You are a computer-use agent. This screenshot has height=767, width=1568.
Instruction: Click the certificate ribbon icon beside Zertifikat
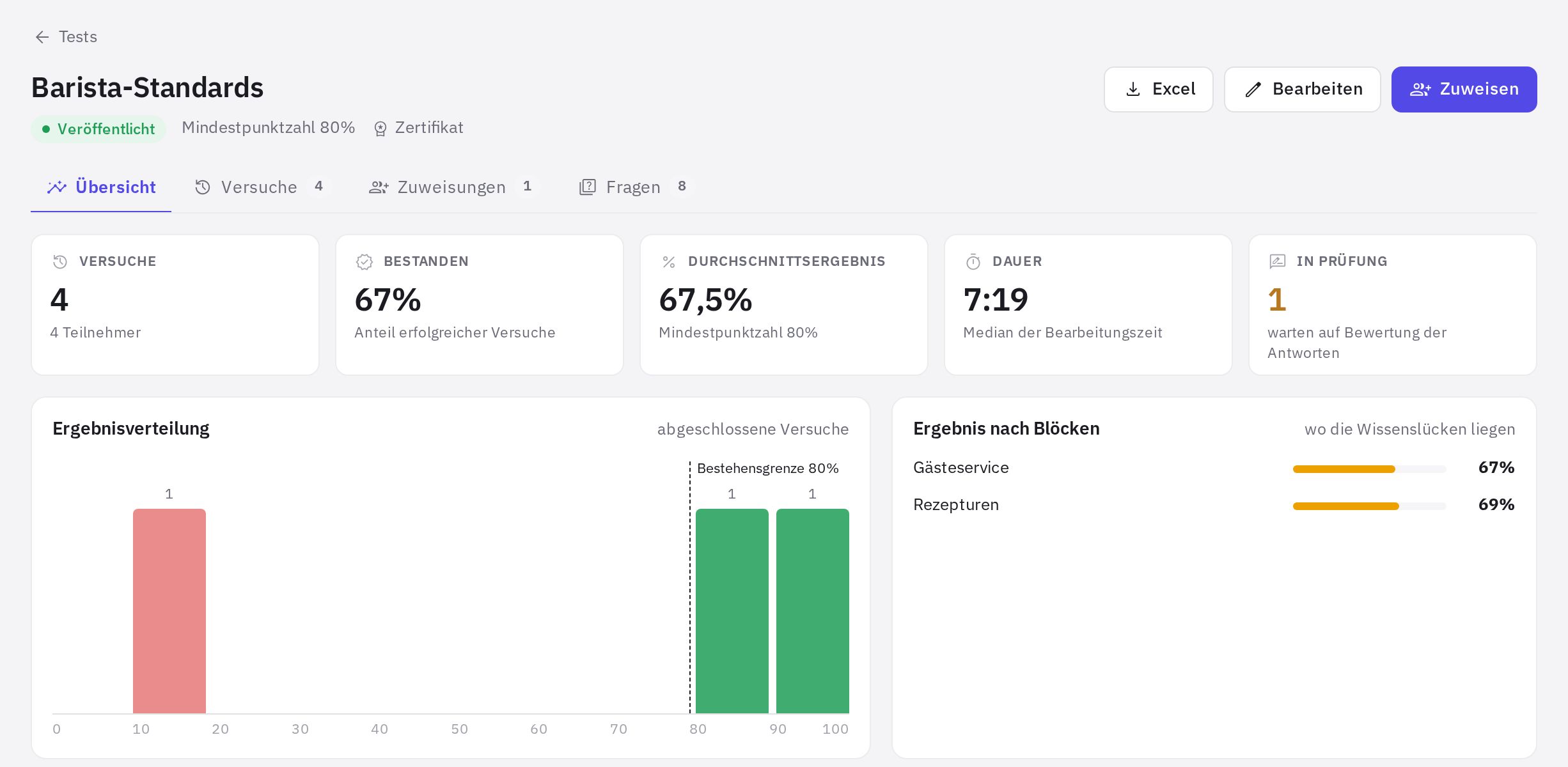(x=380, y=128)
